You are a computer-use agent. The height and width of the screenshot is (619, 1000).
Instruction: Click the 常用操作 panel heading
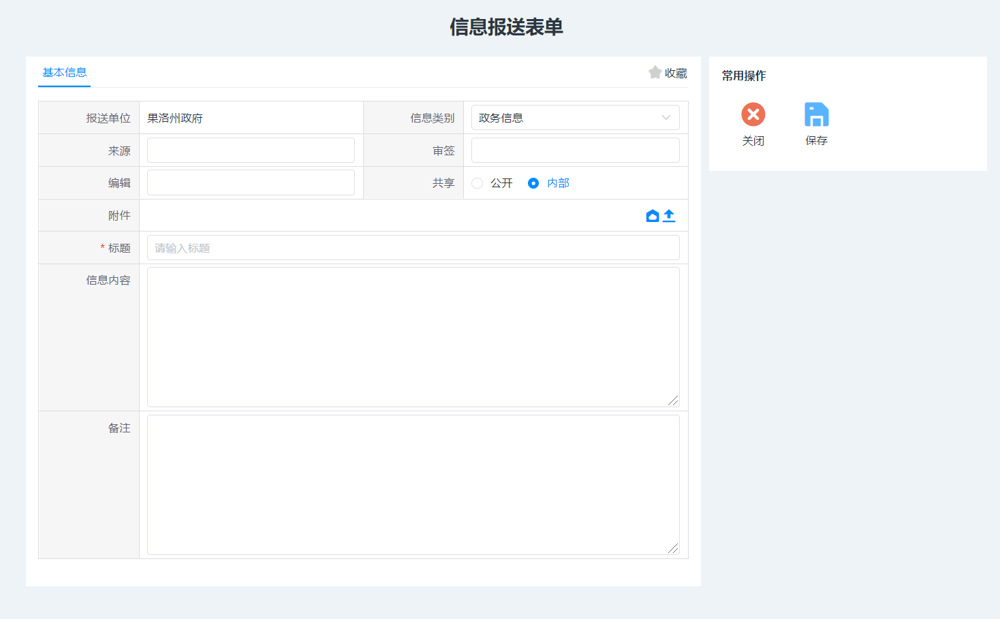pyautogui.click(x=744, y=76)
